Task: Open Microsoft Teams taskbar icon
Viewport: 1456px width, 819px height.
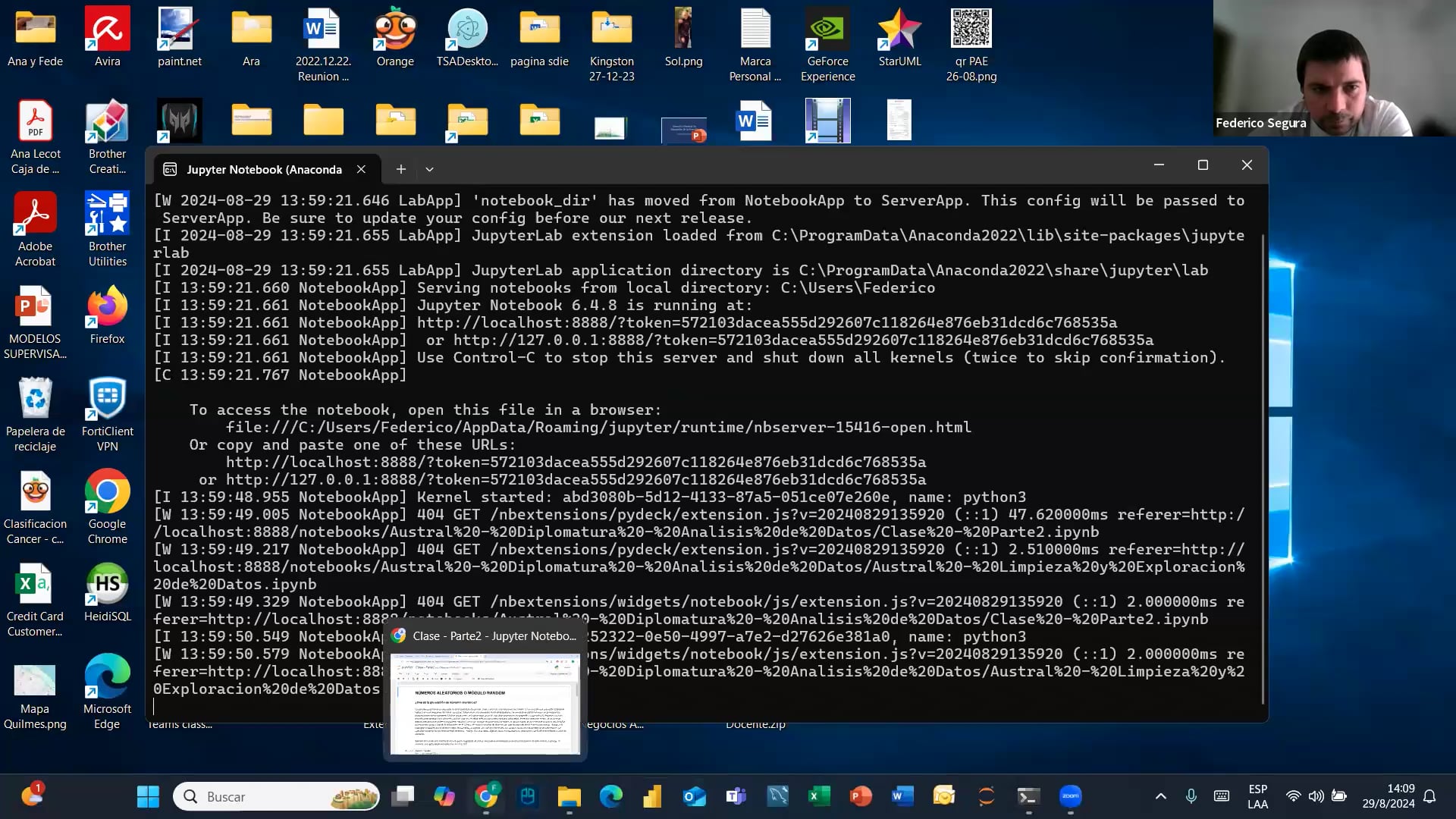Action: point(736,796)
